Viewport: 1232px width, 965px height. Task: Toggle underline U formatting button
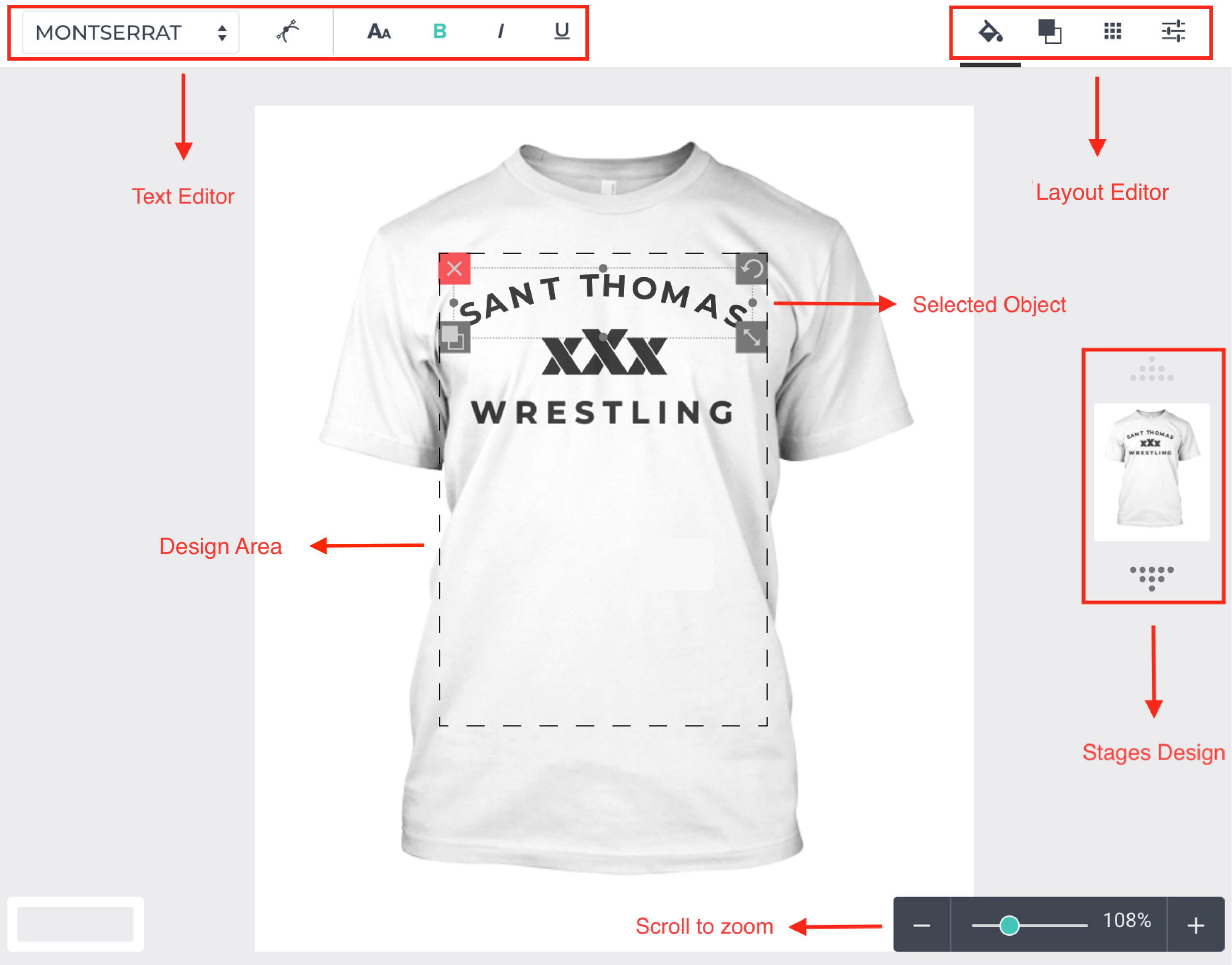(x=562, y=31)
